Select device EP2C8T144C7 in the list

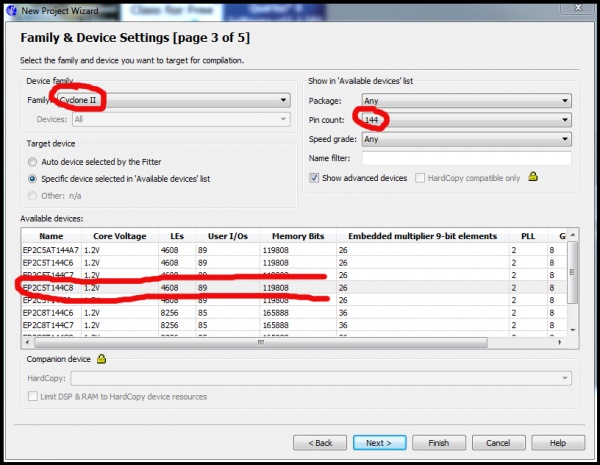click(x=294, y=325)
